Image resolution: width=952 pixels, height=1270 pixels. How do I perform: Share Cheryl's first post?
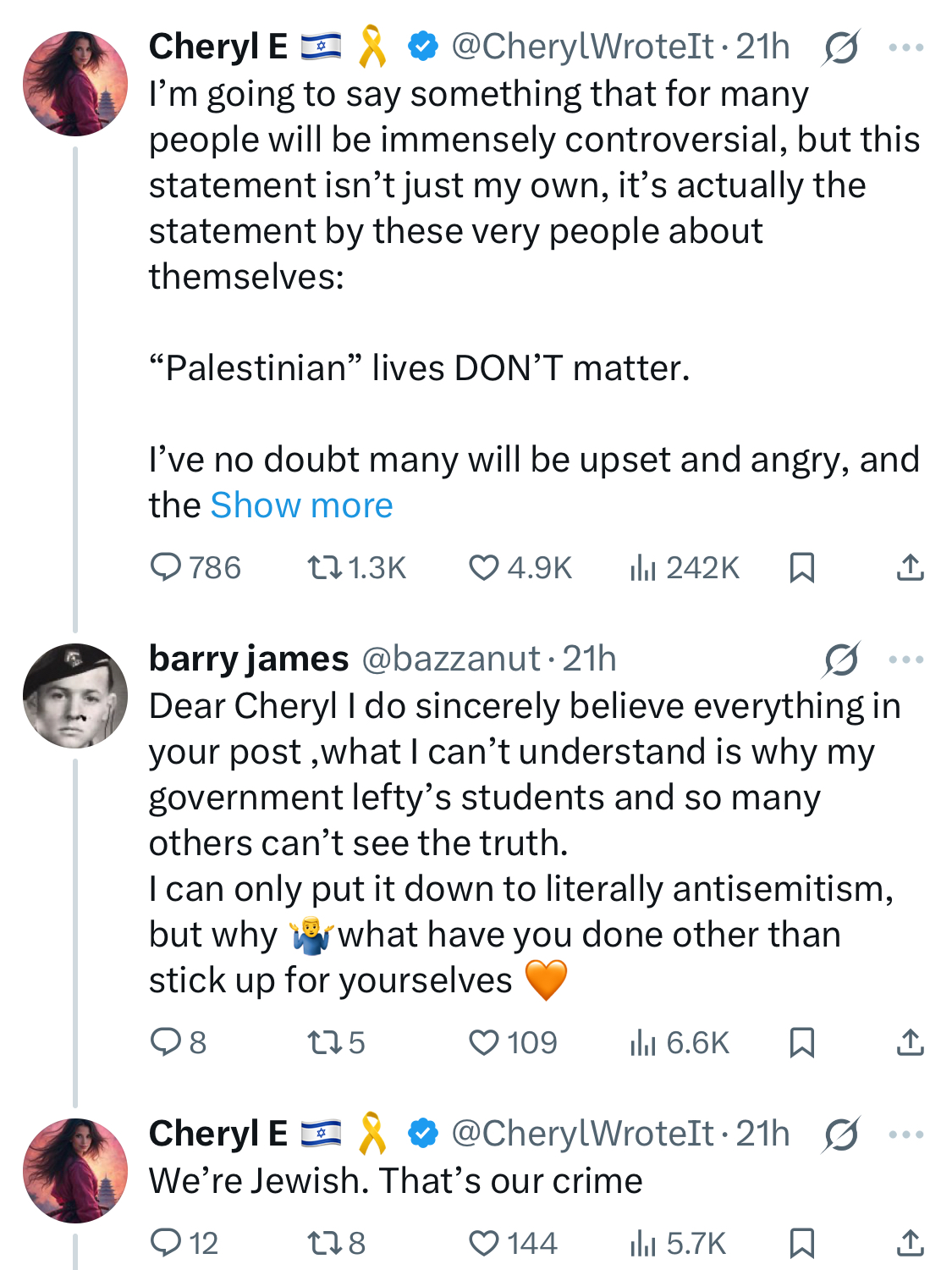(x=910, y=567)
